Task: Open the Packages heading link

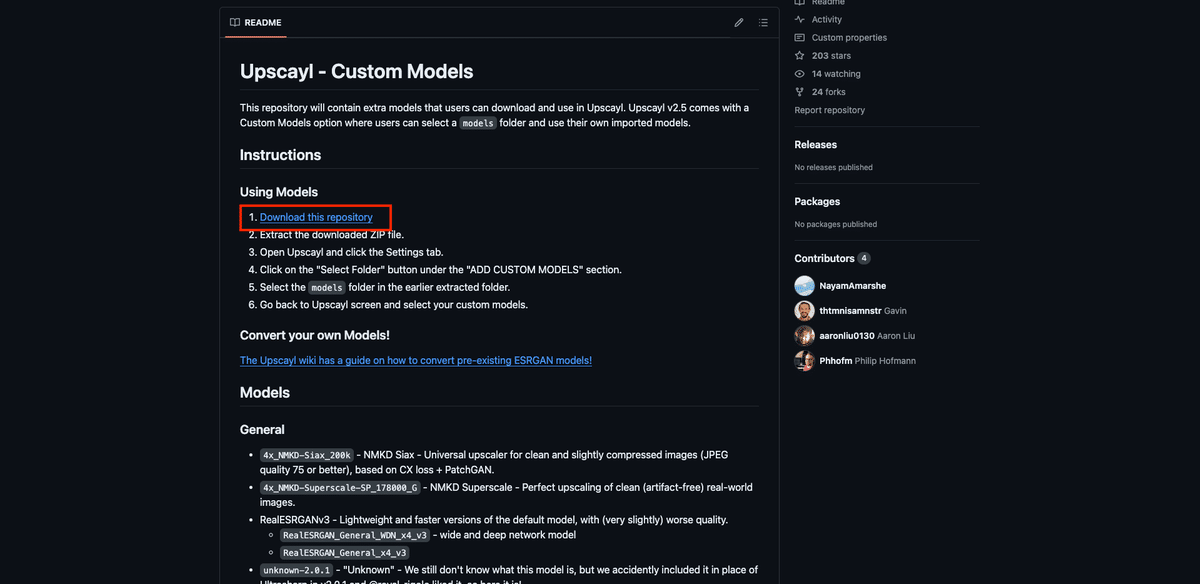Action: [817, 202]
